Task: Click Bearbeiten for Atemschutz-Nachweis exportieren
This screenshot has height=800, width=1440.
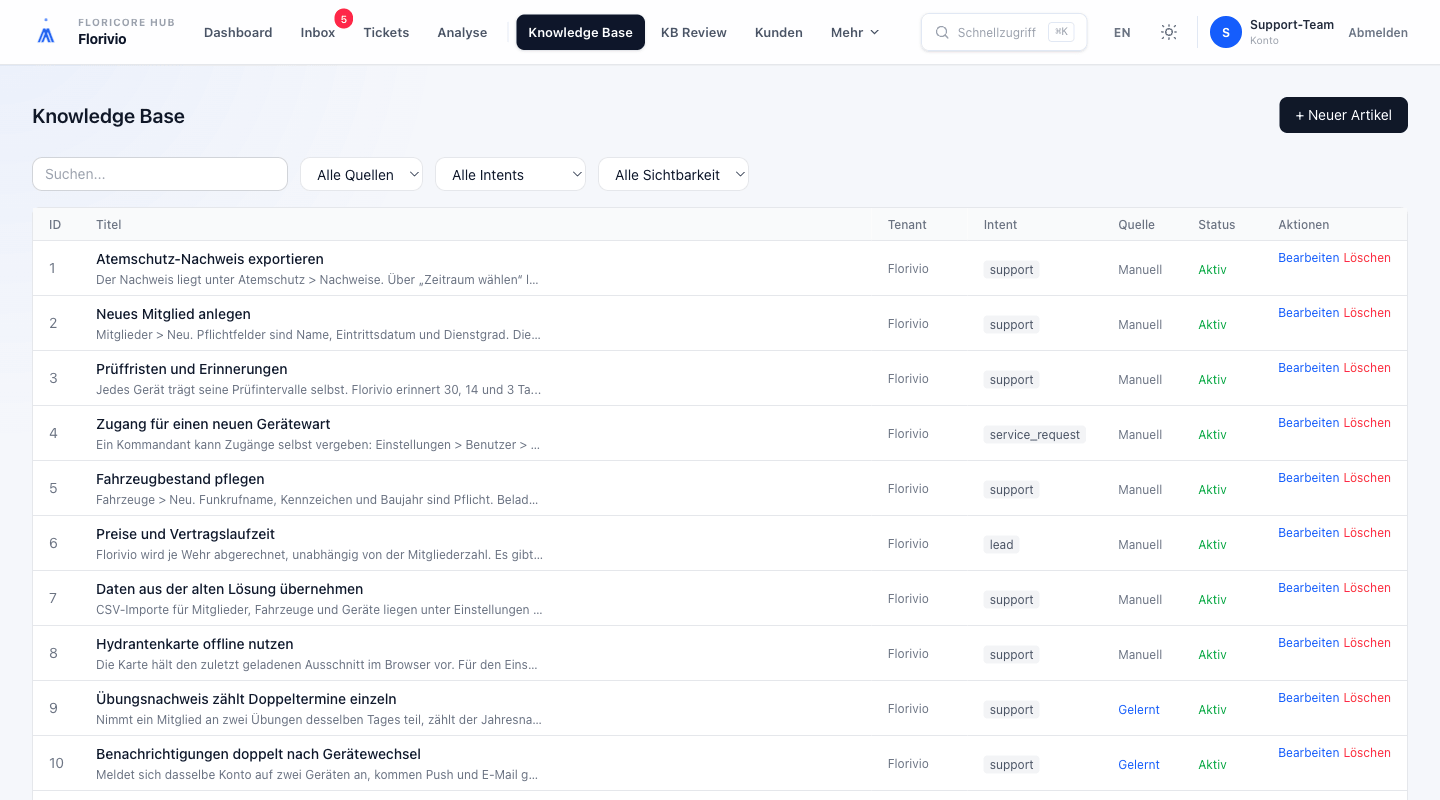Action: pos(1308,258)
